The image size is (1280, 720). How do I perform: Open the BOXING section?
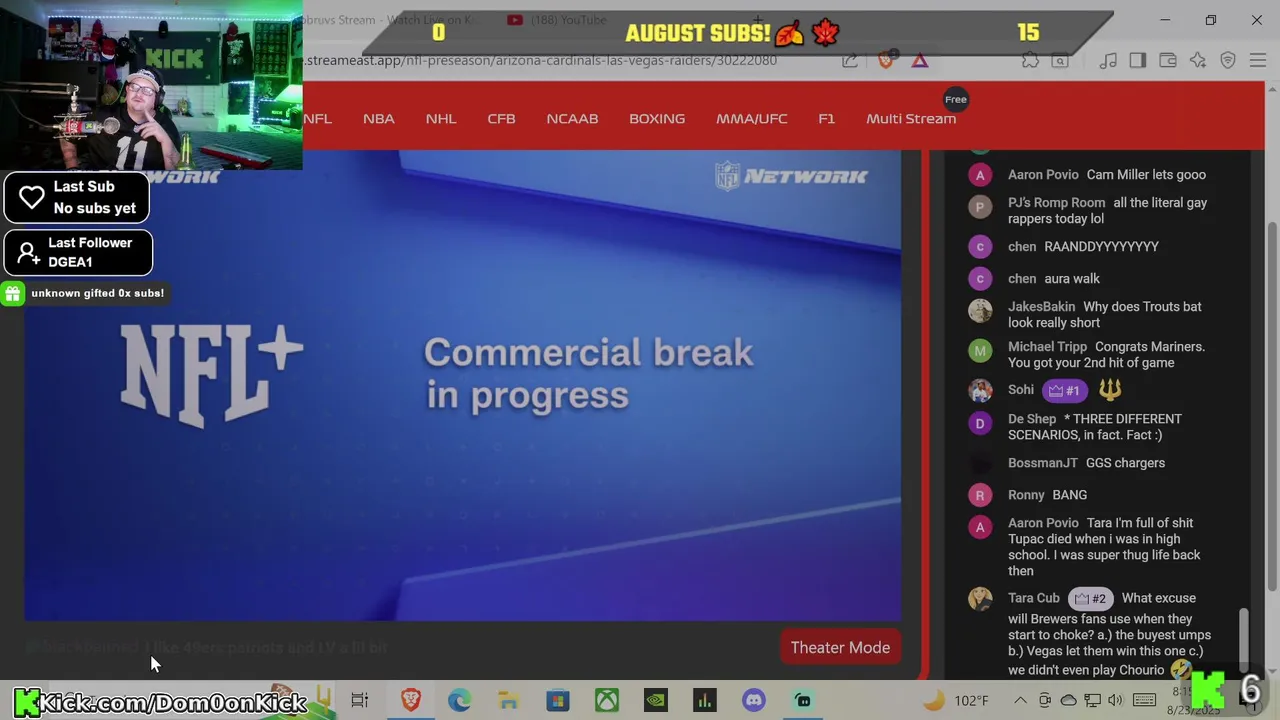(657, 118)
